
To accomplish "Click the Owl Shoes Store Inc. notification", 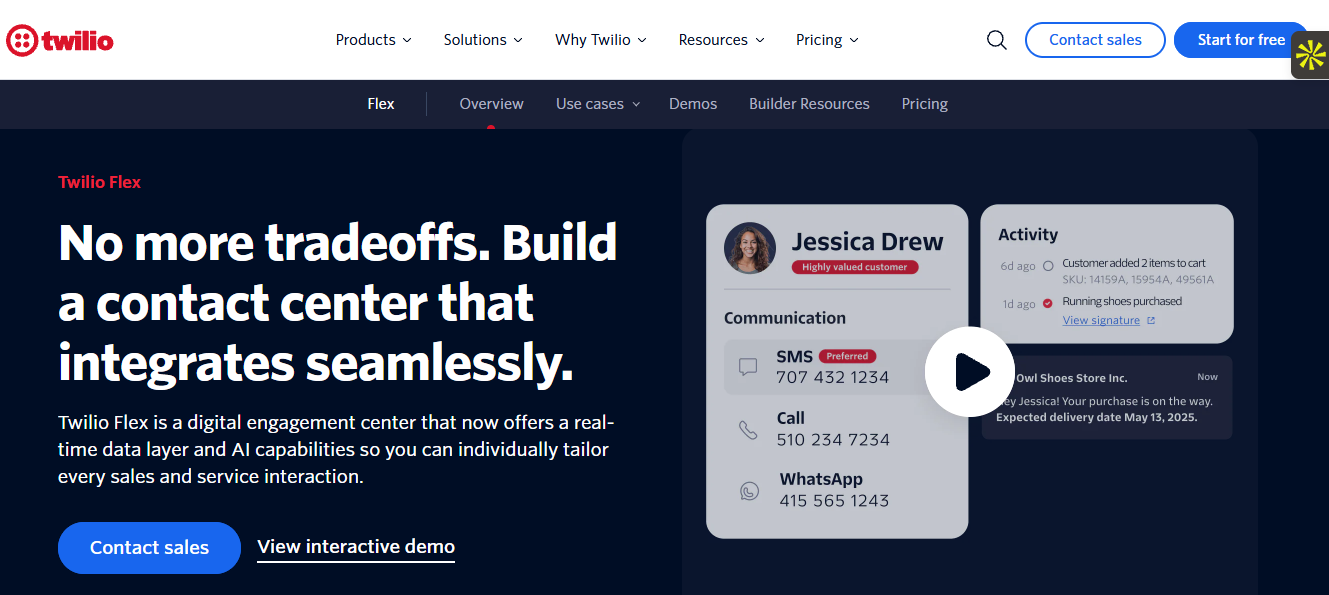I will pos(1107,398).
